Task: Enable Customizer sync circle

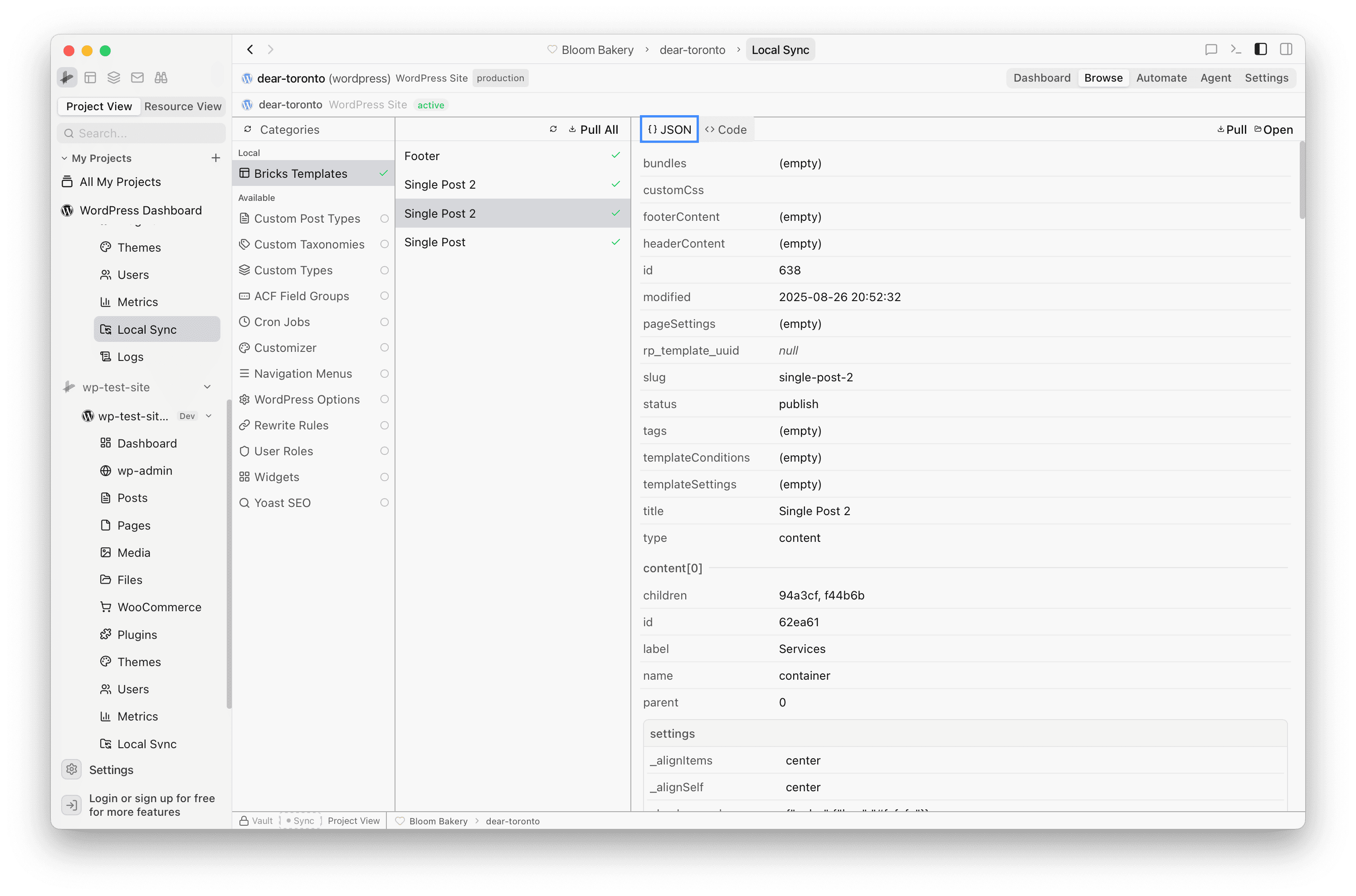Action: (x=385, y=347)
